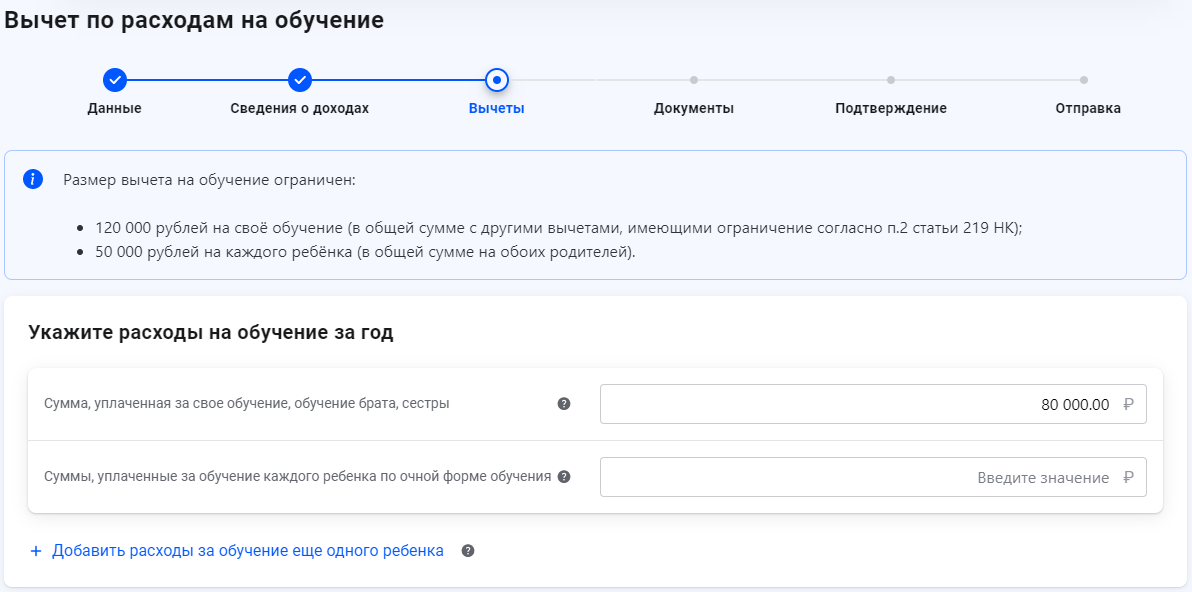Viewport: 1192px width, 592px height.
Task: Open help for child's full-time education sum
Action: (564, 477)
